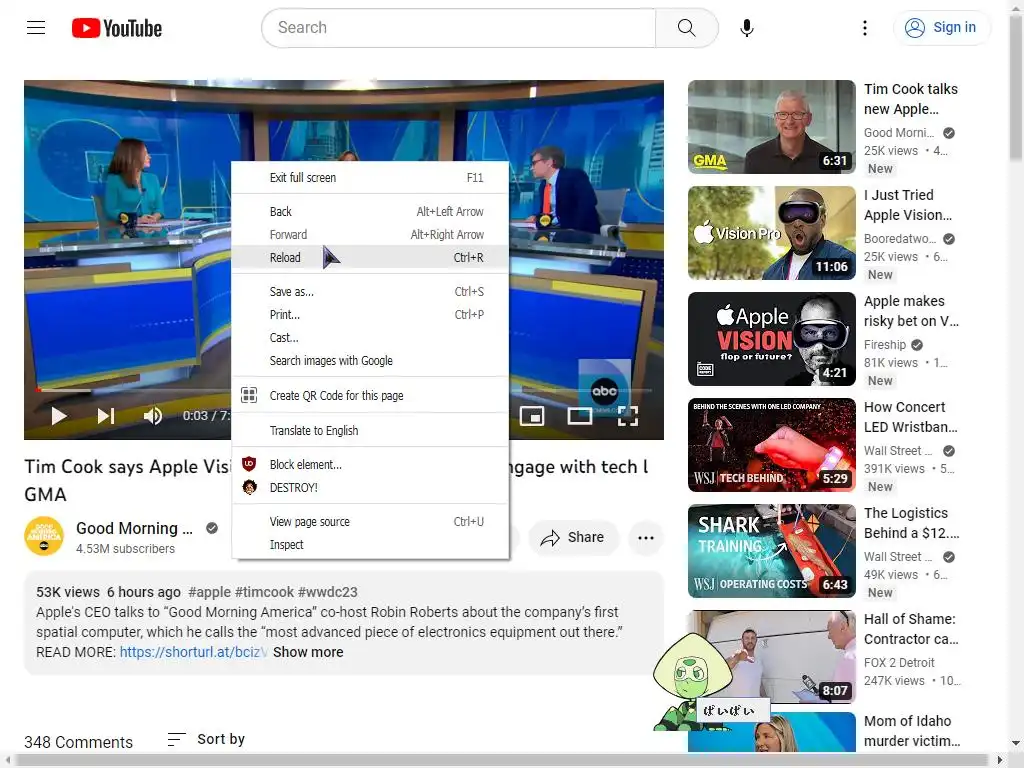
Task: Click the QR code icon
Action: [249, 395]
